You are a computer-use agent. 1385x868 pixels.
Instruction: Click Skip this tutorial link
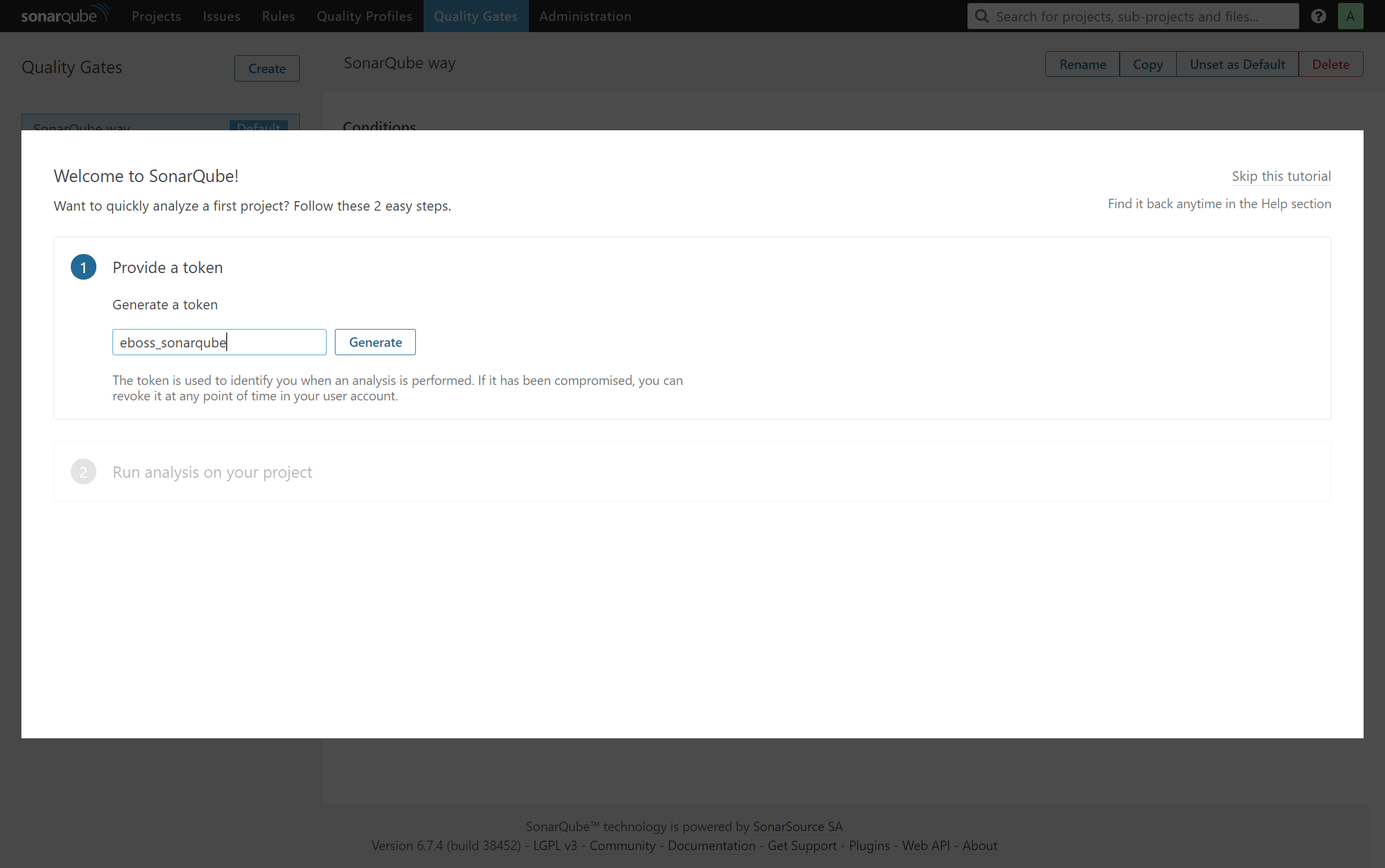[1281, 176]
